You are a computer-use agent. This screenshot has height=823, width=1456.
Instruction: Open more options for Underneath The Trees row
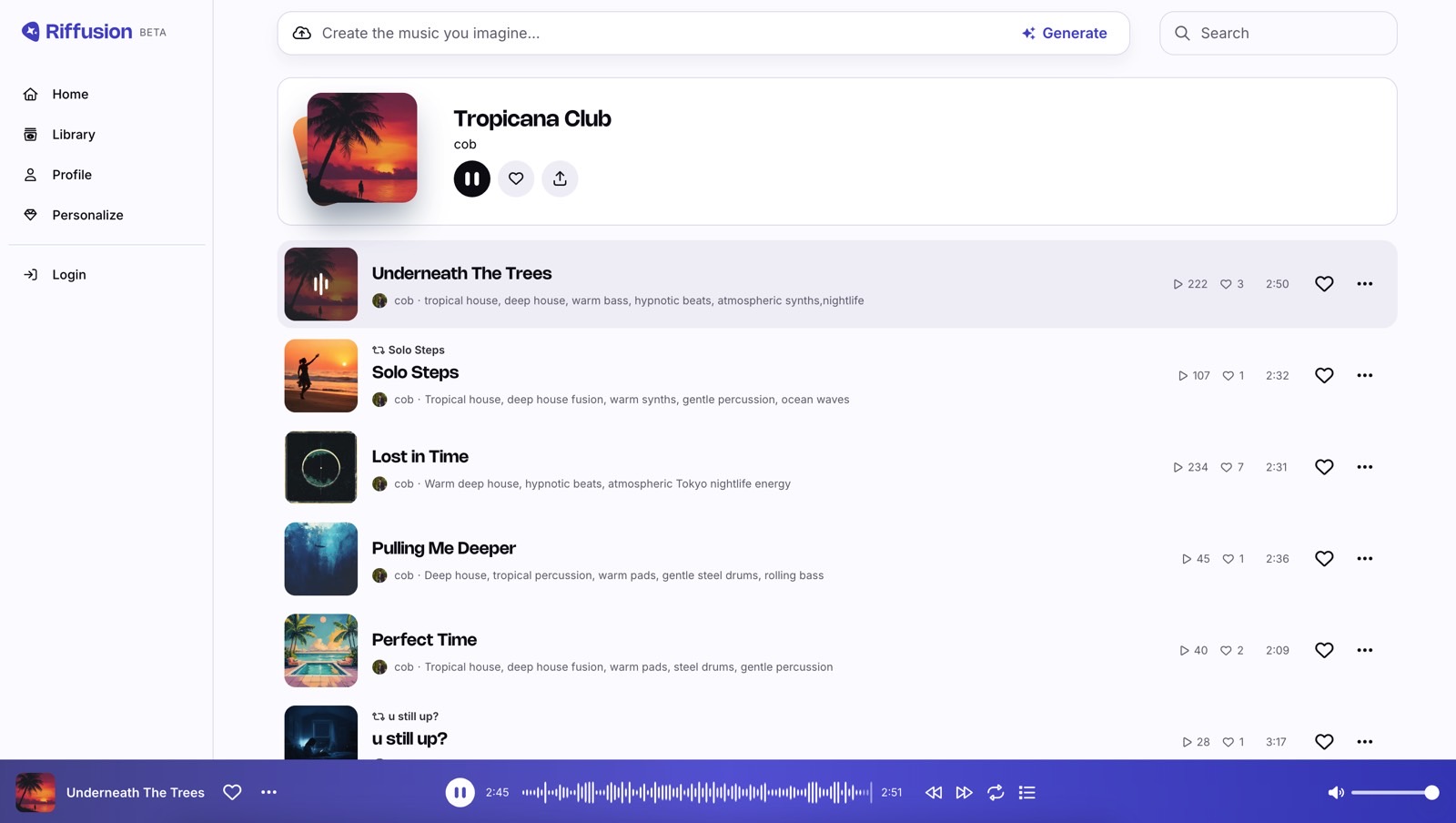coord(1365,284)
